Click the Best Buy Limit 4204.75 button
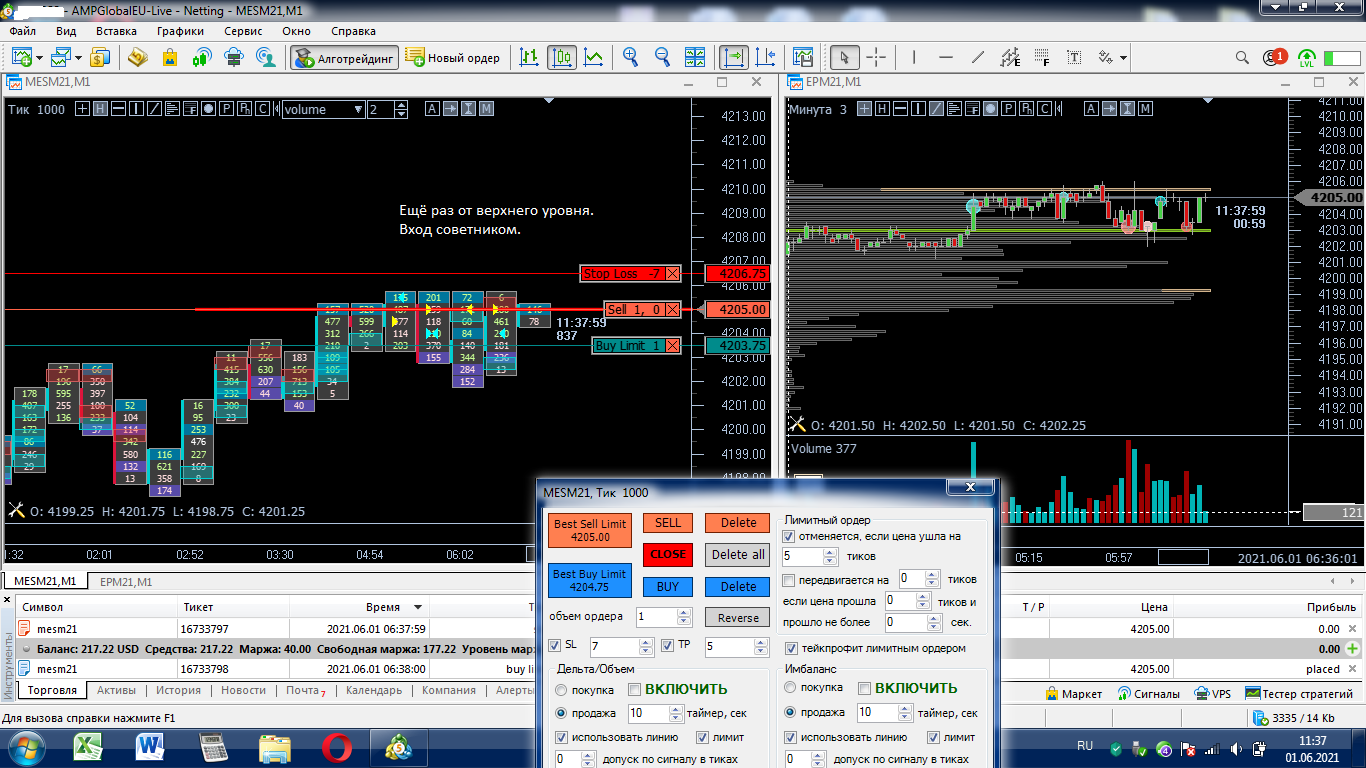The width and height of the screenshot is (1366, 768). coord(590,580)
